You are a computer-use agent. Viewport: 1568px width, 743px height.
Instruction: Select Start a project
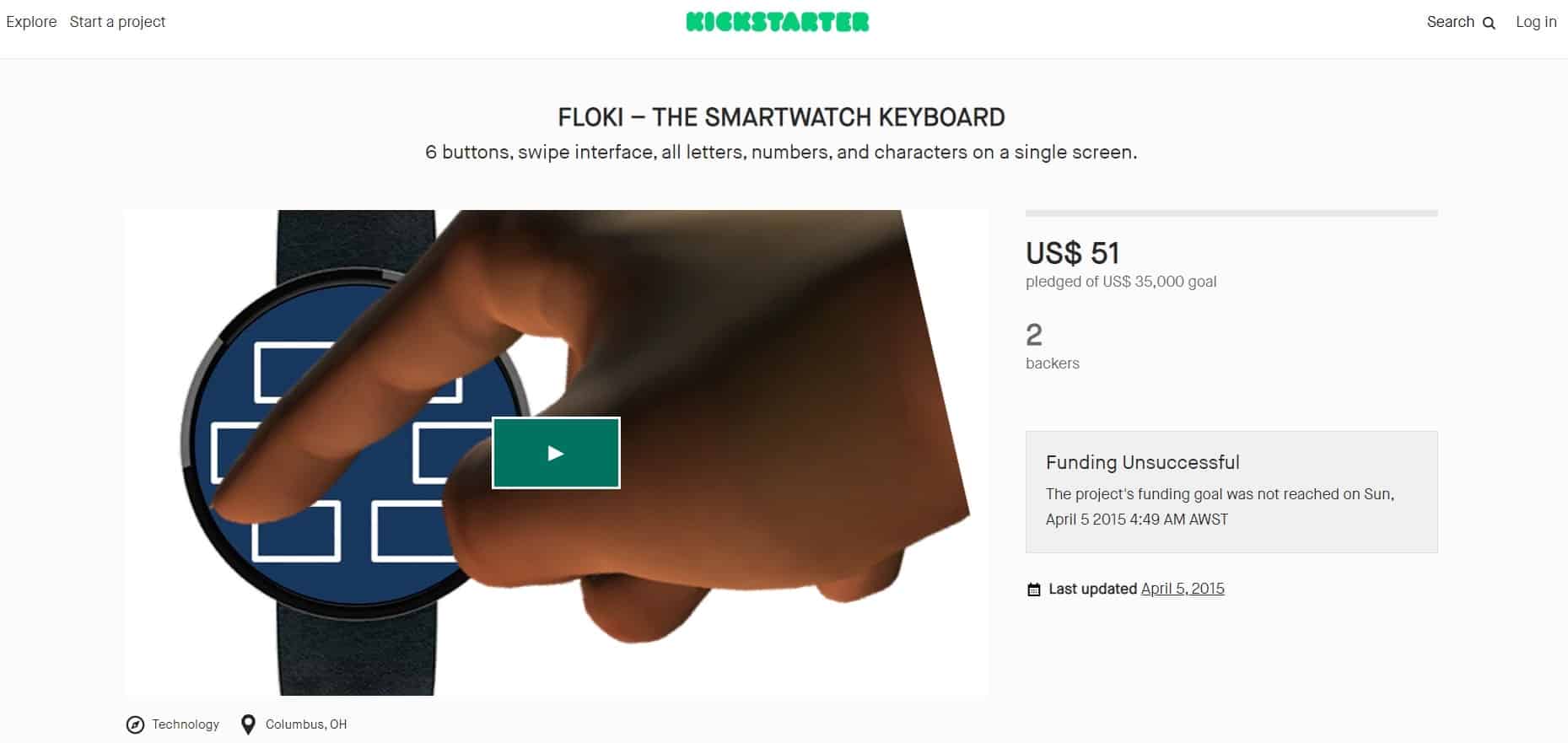(x=117, y=22)
